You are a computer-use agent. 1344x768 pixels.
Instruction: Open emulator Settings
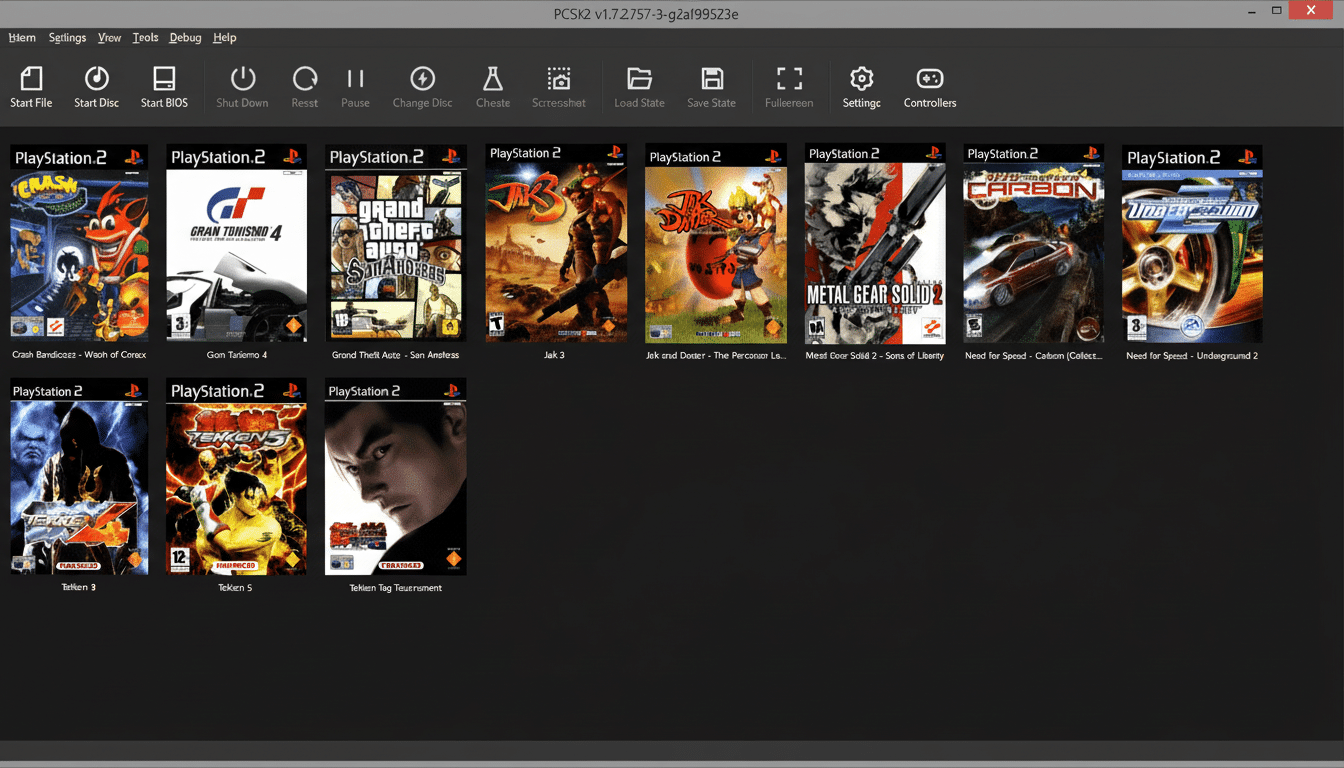pyautogui.click(x=861, y=85)
